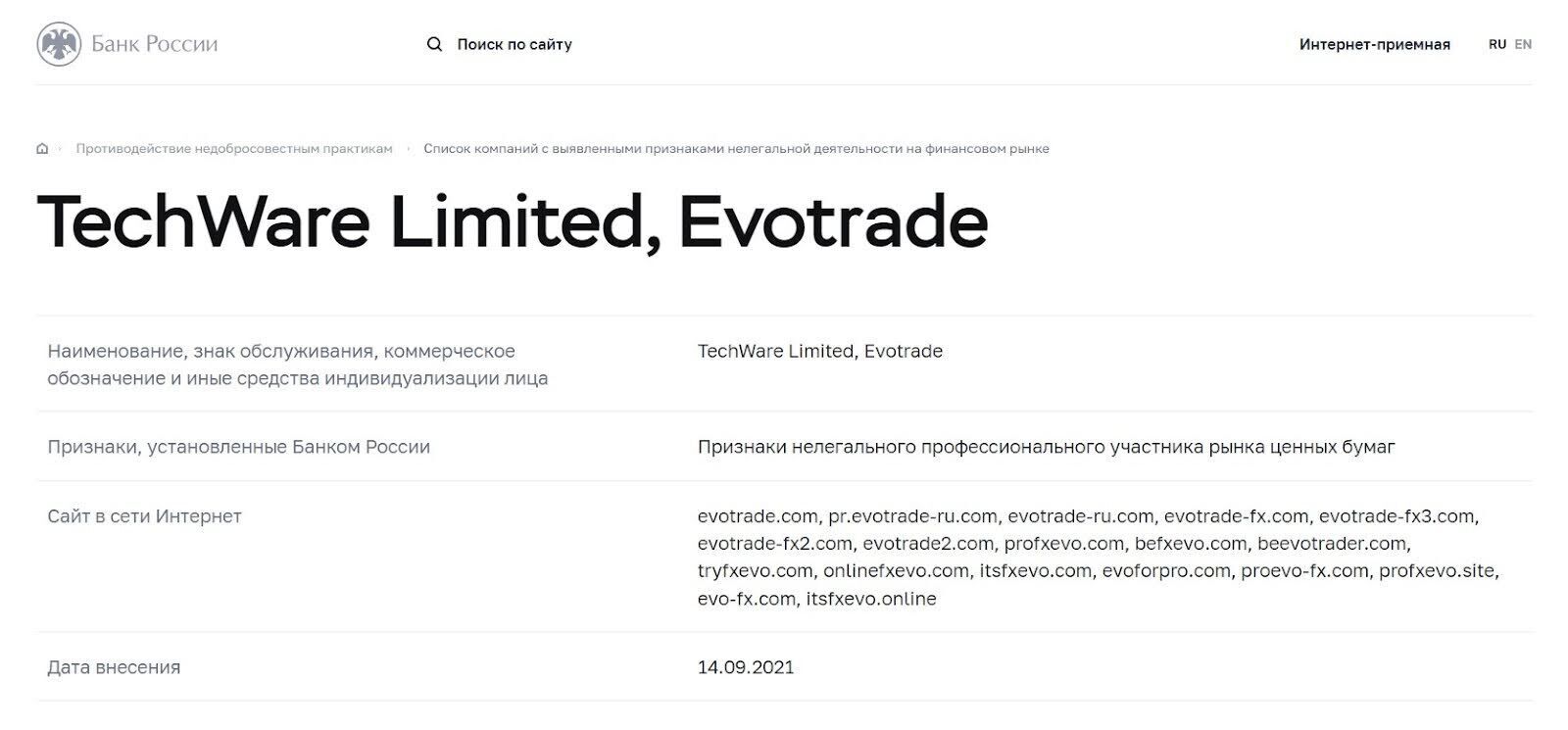Select the evotrade.com site entry
The image size is (1568, 730).
(x=758, y=516)
